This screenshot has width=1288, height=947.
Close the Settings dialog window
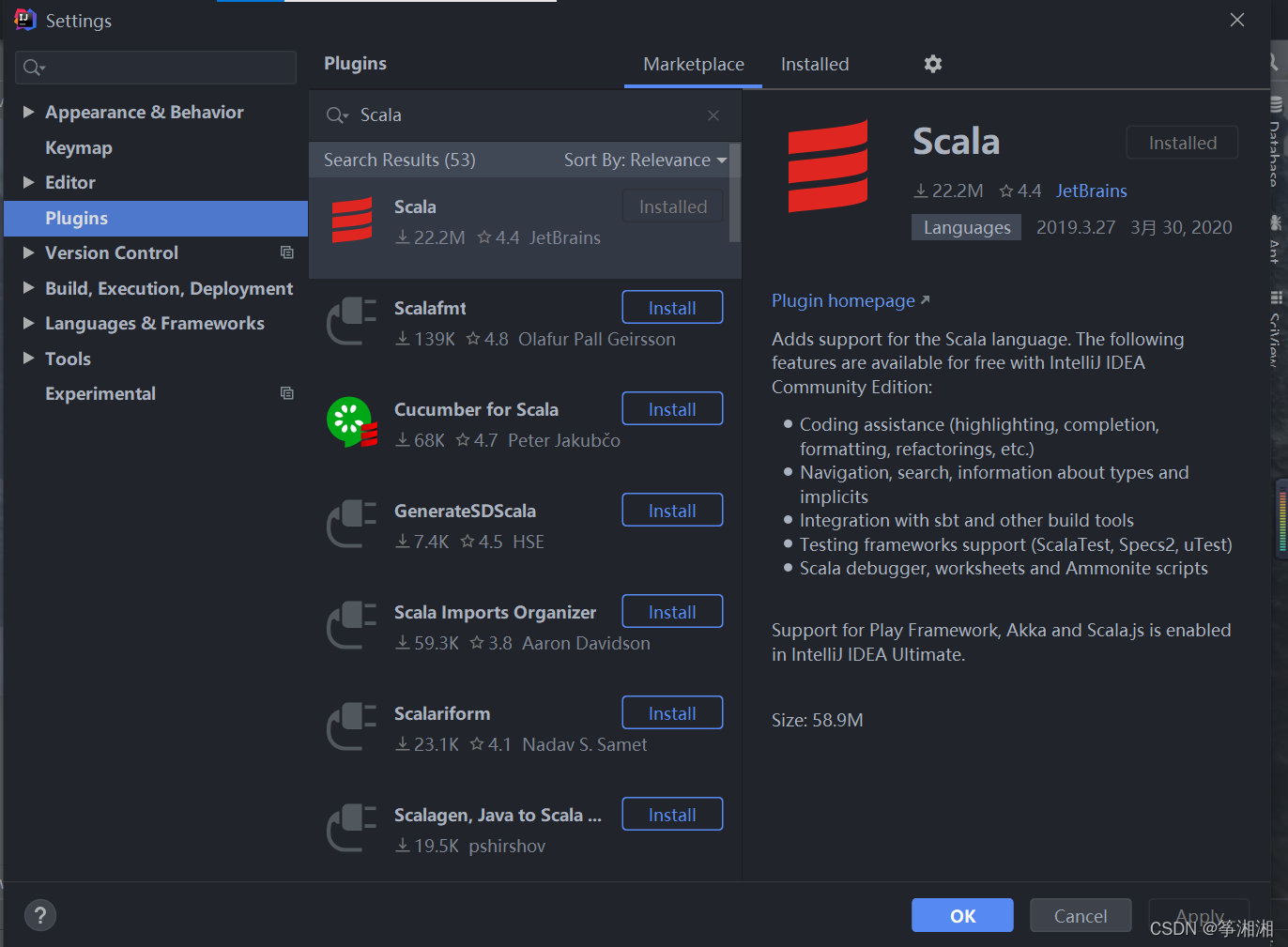click(1237, 20)
